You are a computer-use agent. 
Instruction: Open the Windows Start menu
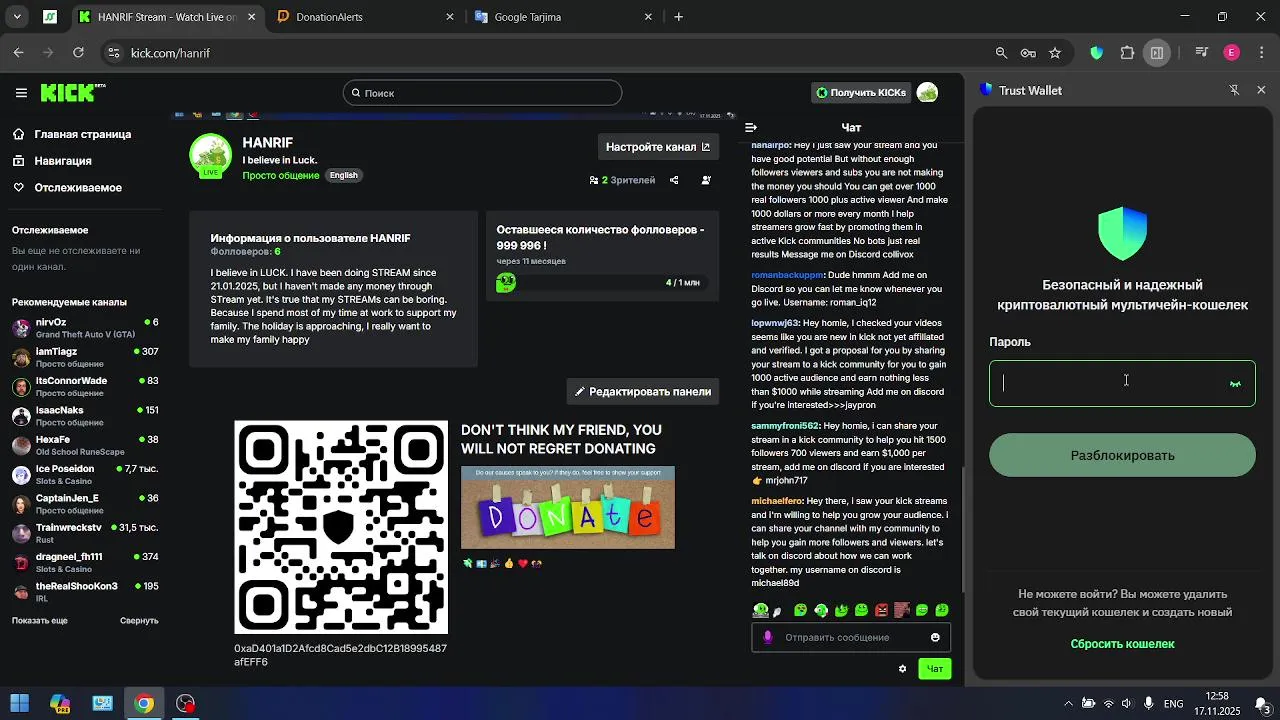coord(19,703)
